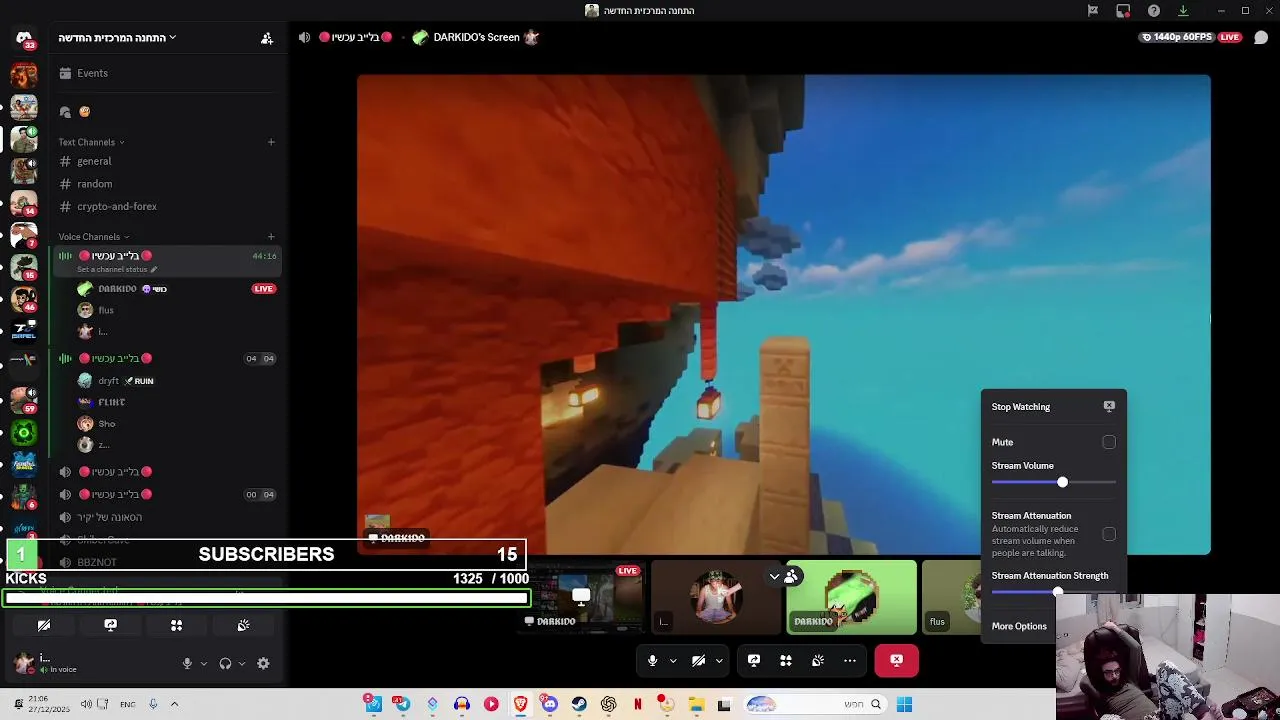
Task: Open more options ellipsis in call bar
Action: coord(850,660)
